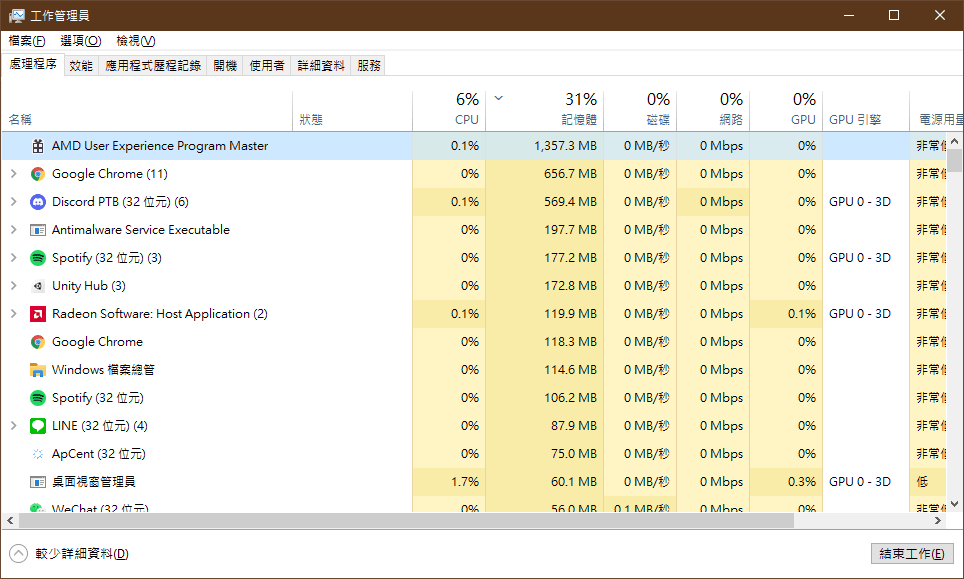The height and width of the screenshot is (579, 964).
Task: Click the Radeon Software Host Application icon
Action: pos(38,314)
